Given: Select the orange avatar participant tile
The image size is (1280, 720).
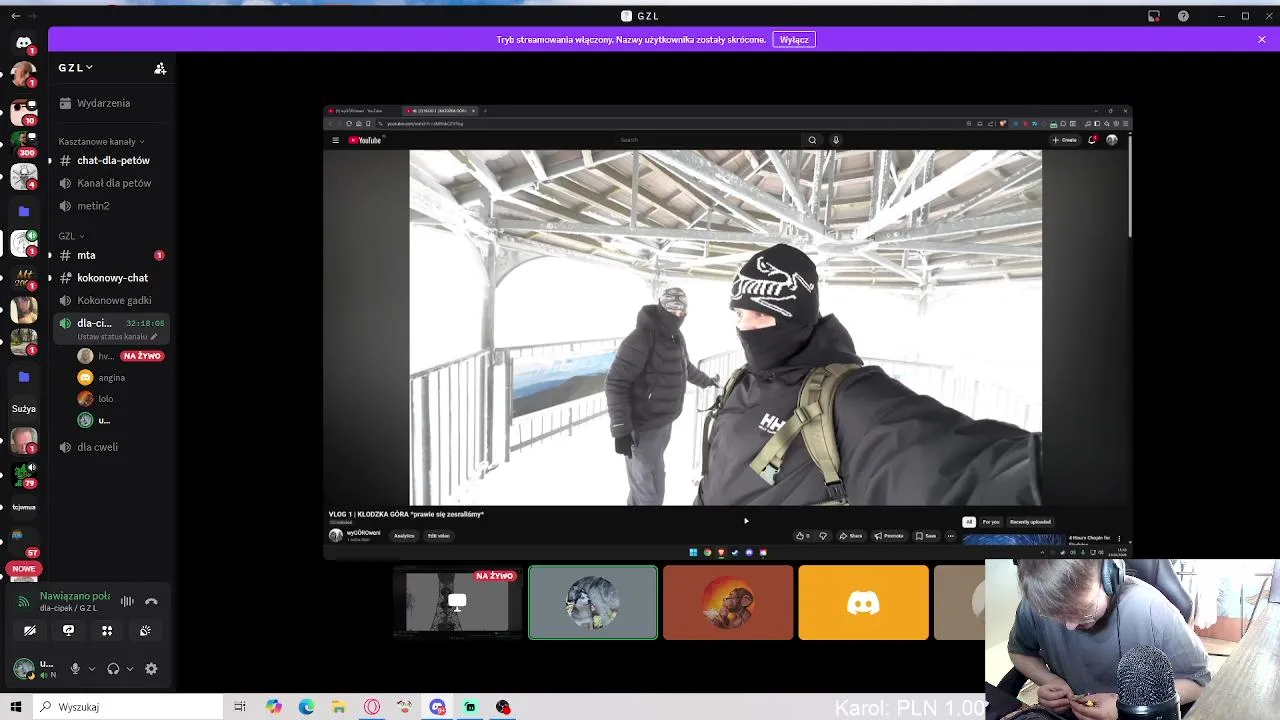Looking at the screenshot, I should click(728, 602).
